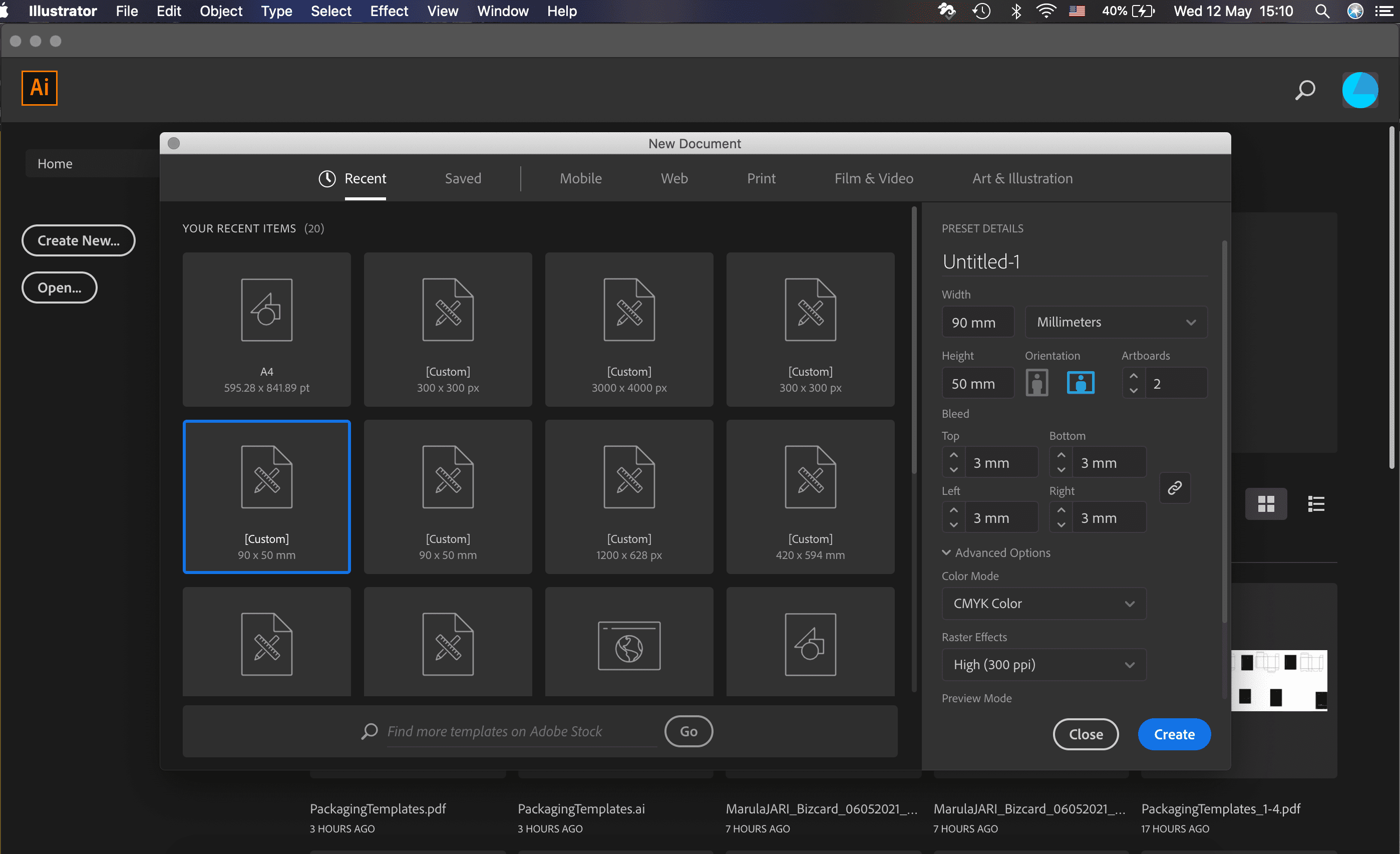Focus the Adobe Stock template search field

(521, 731)
